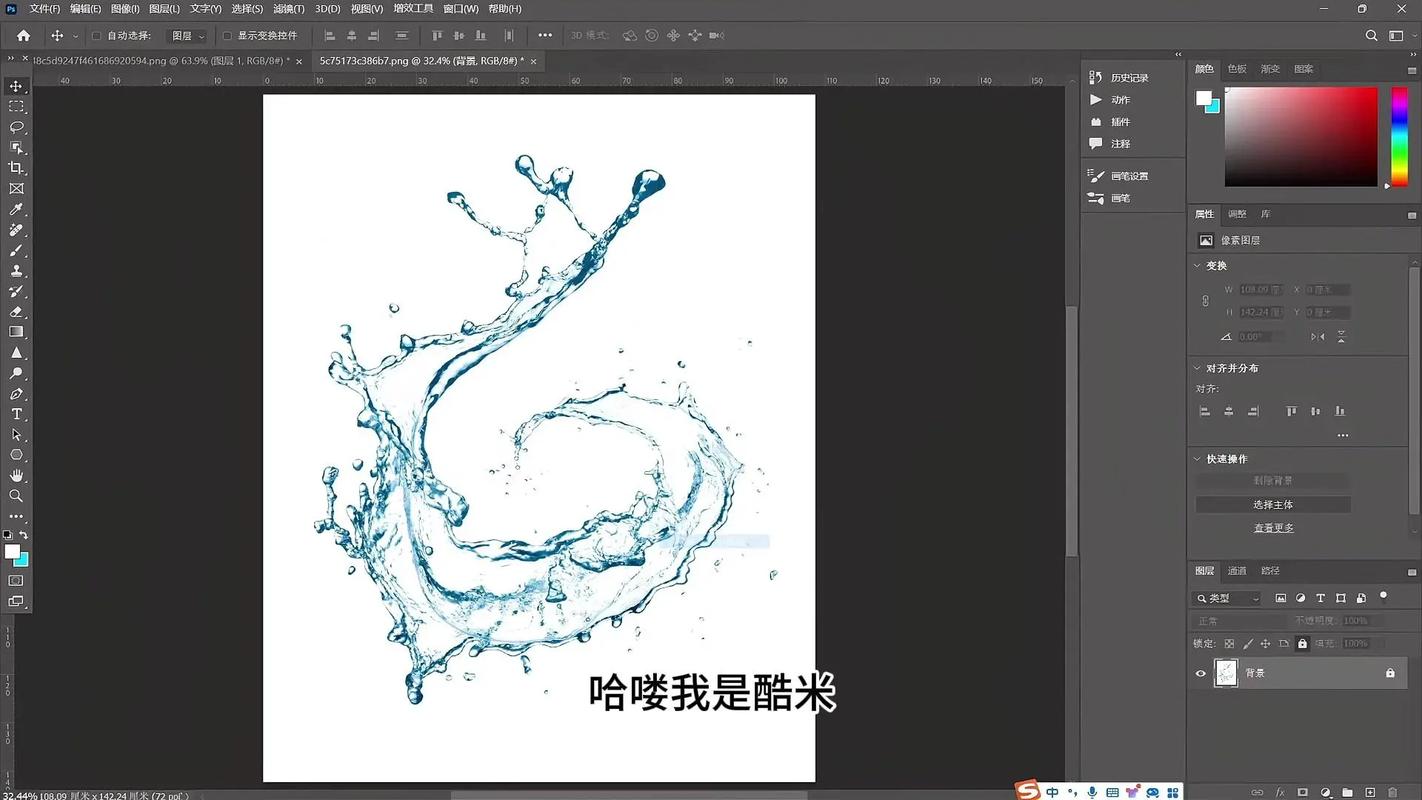Viewport: 1422px width, 800px height.
Task: Select the Crop tool
Action: tap(16, 168)
